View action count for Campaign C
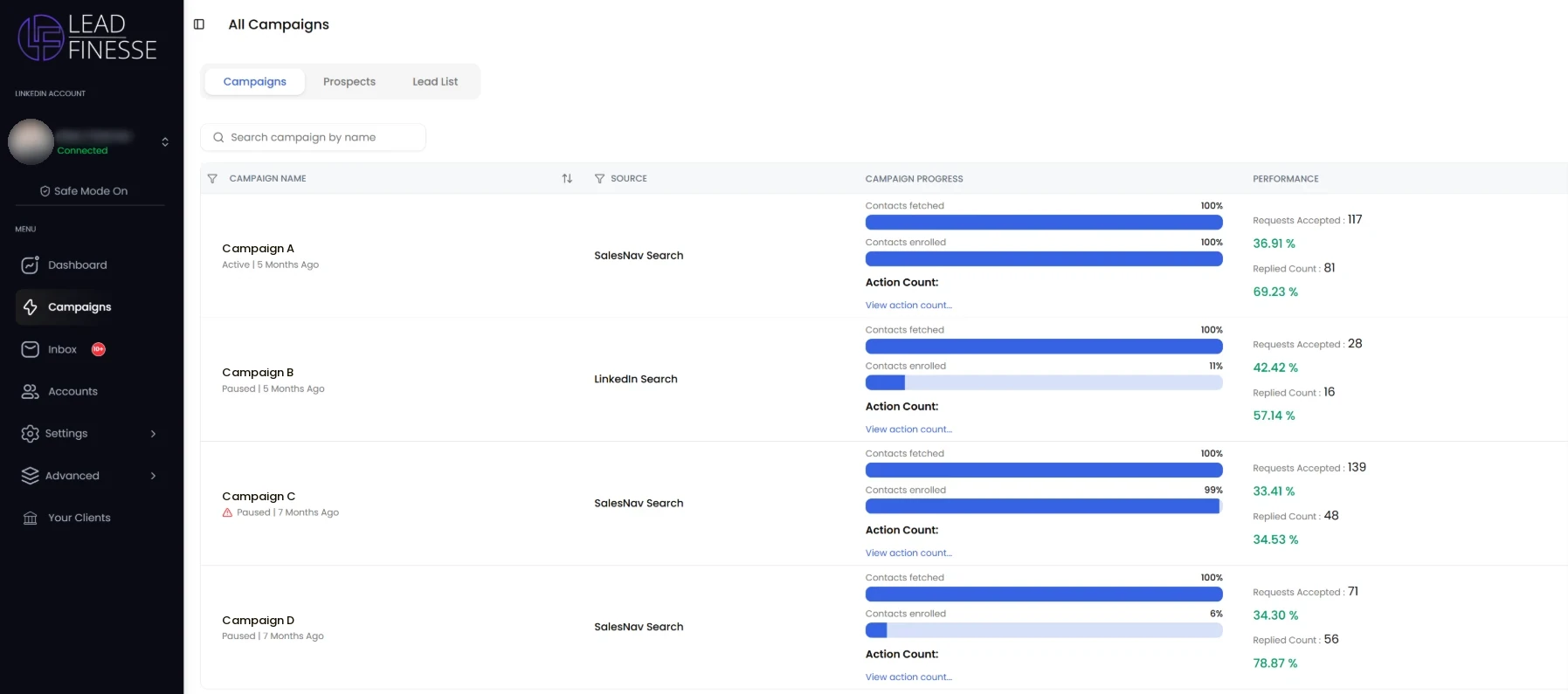 (x=908, y=553)
